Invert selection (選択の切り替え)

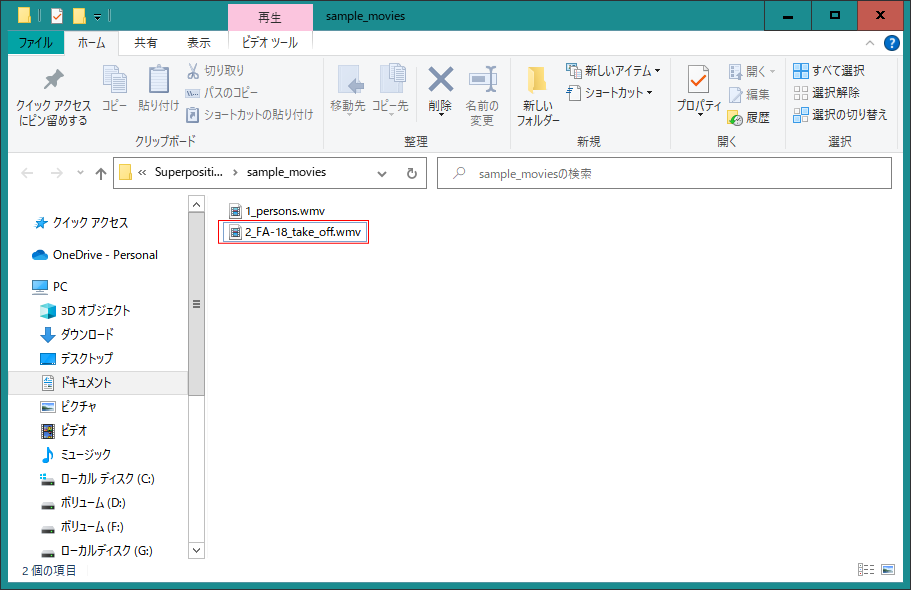point(840,115)
